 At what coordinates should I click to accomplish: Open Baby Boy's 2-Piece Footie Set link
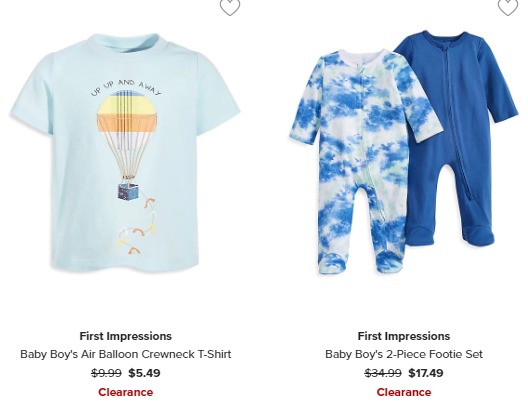point(404,354)
